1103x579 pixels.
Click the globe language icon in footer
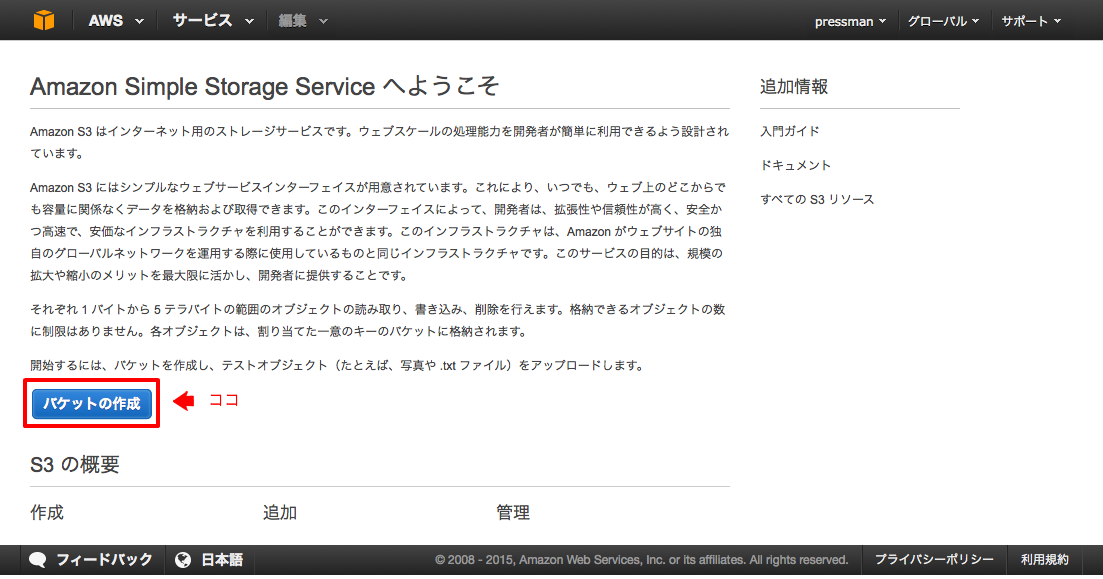click(183, 559)
